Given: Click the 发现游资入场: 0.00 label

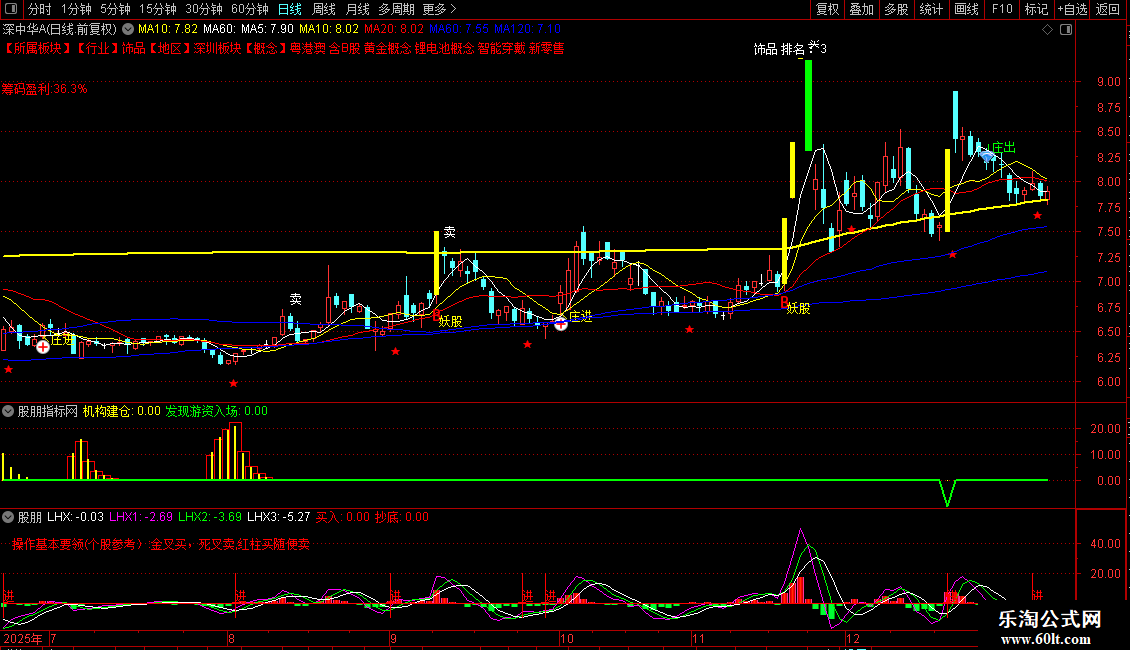Looking at the screenshot, I should [216, 411].
